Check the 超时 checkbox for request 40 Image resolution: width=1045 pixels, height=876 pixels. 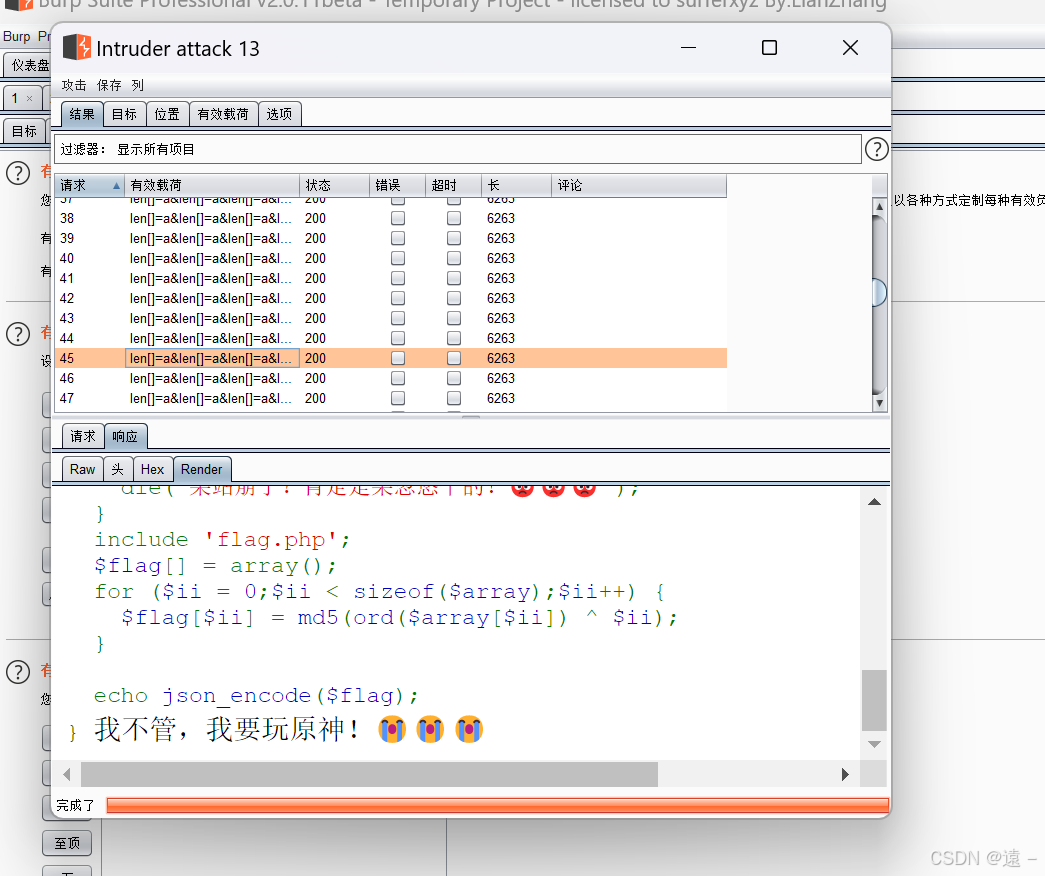tap(453, 258)
